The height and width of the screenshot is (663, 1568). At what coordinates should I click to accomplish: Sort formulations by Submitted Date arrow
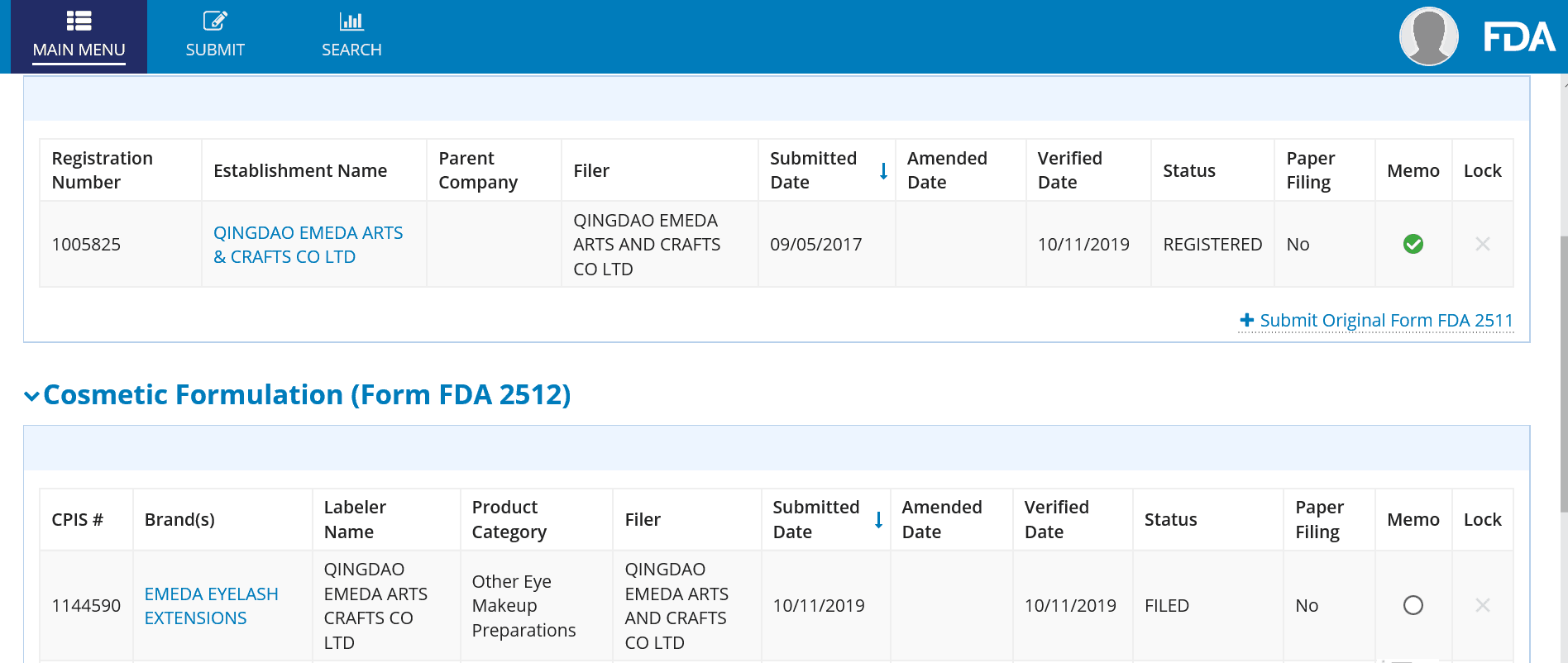[x=878, y=520]
